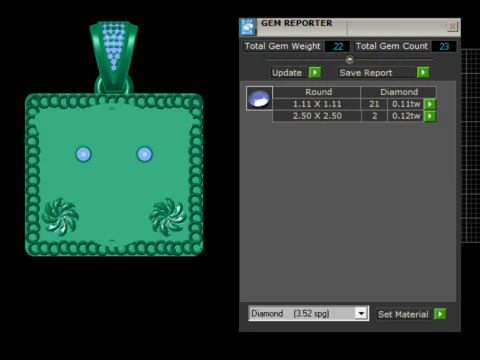480x360 pixels.
Task: Click the Total Gem Weight value .22
Action: (x=337, y=46)
